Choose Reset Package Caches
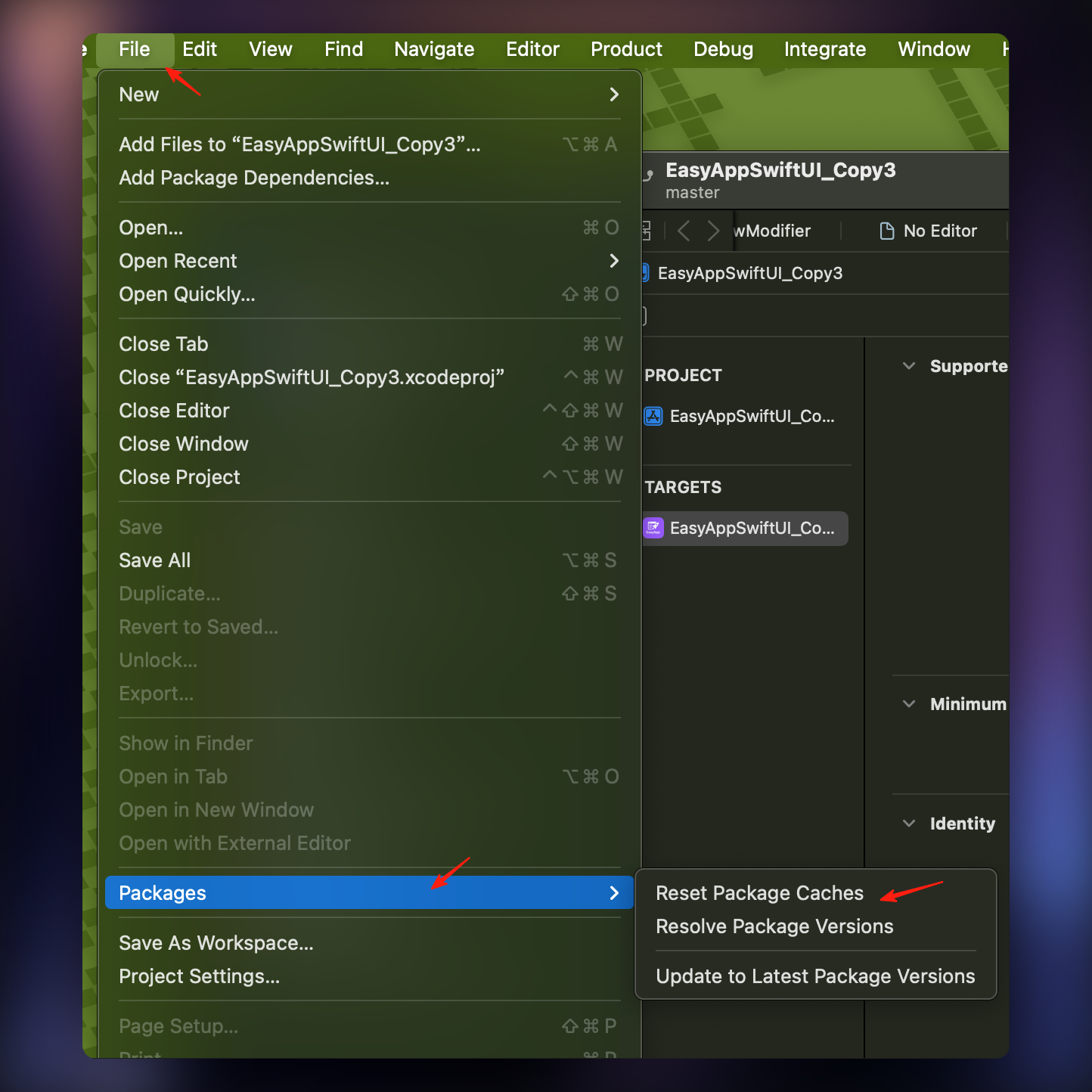 pyautogui.click(x=759, y=893)
